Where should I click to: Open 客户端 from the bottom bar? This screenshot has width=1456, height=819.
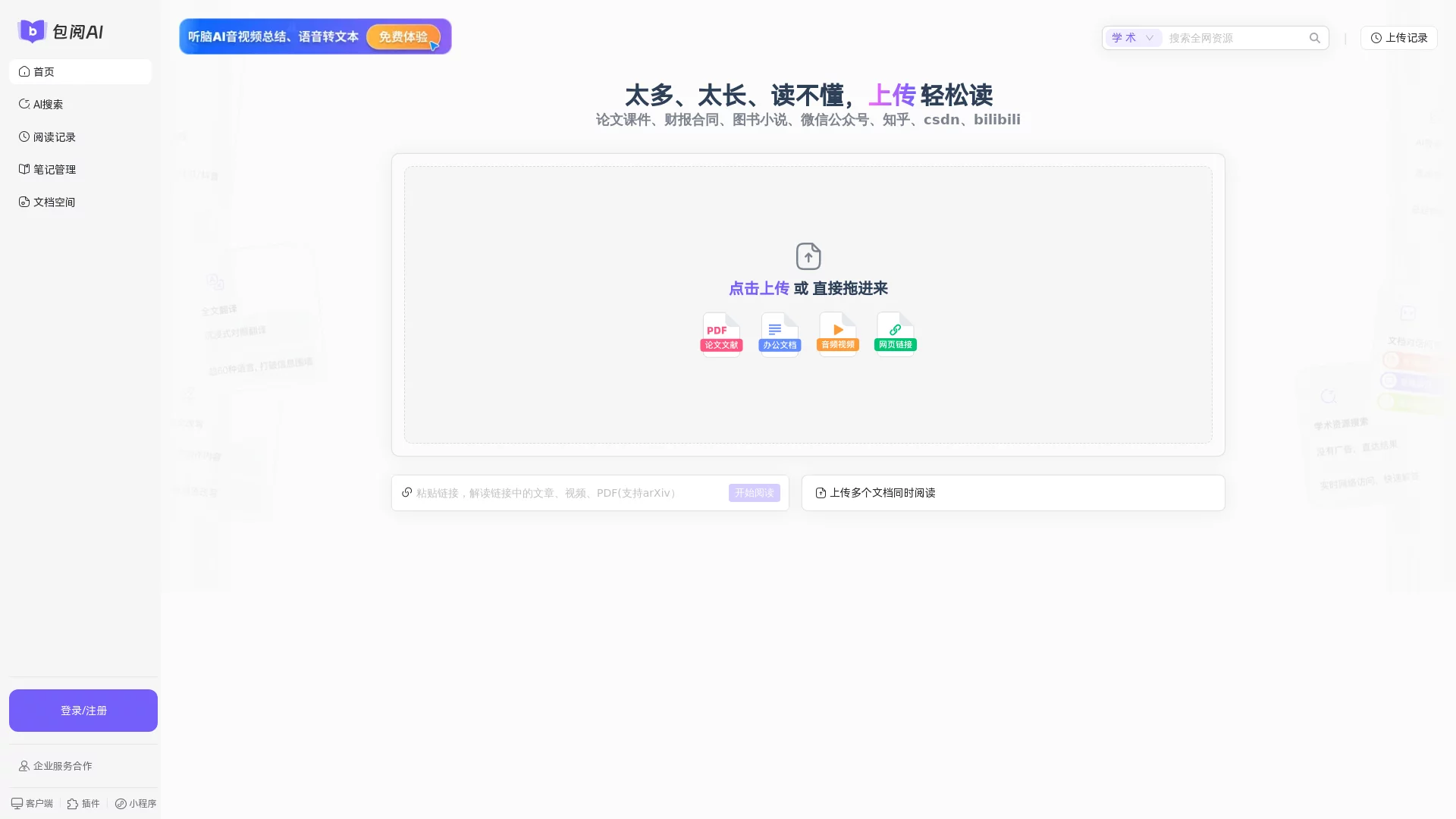pyautogui.click(x=32, y=803)
